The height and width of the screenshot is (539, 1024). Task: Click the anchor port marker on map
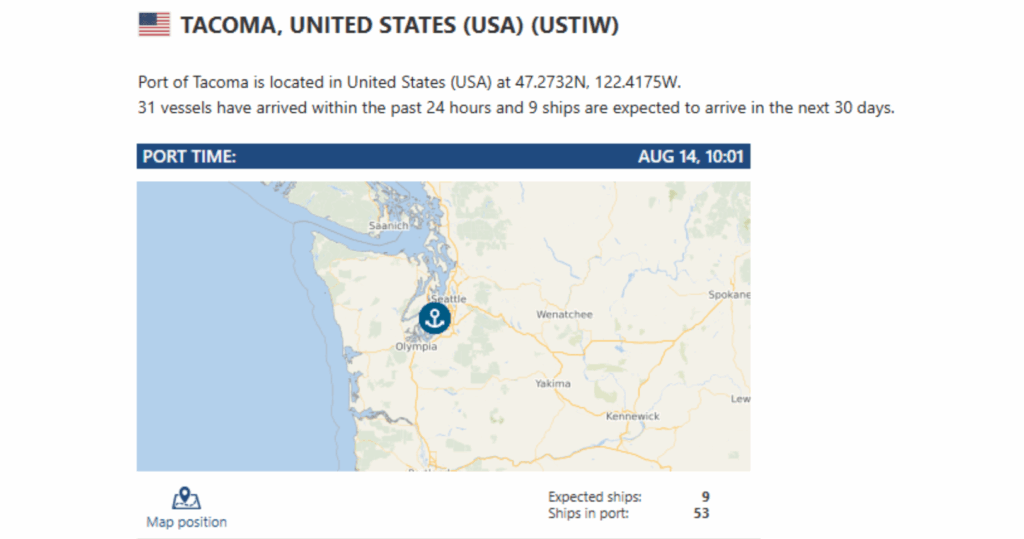[x=434, y=318]
